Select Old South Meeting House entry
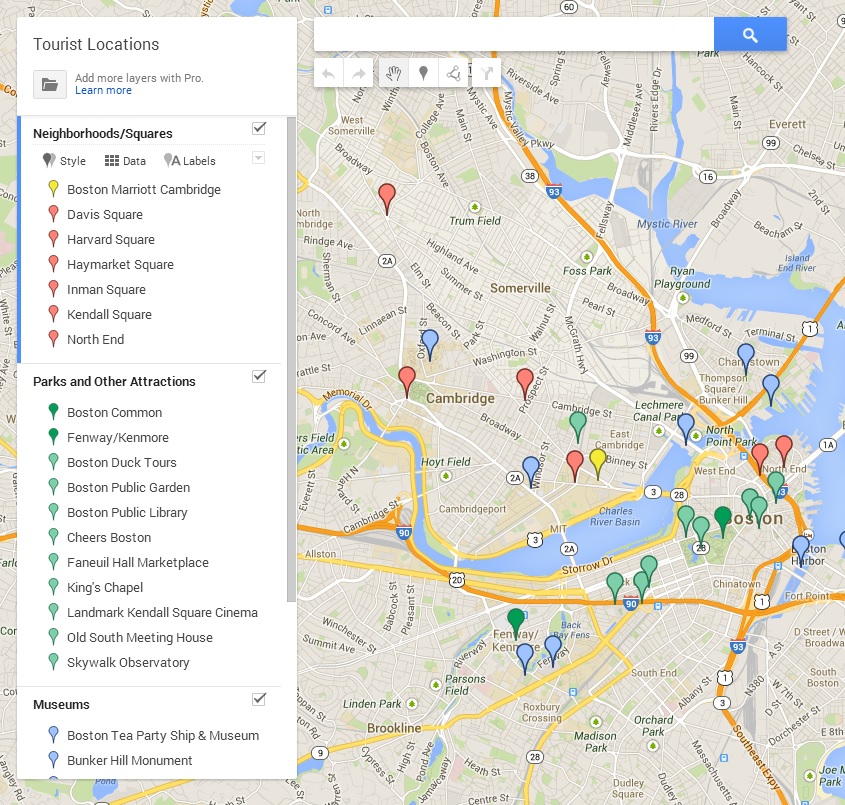Viewport: 845px width, 805px height. tap(140, 637)
